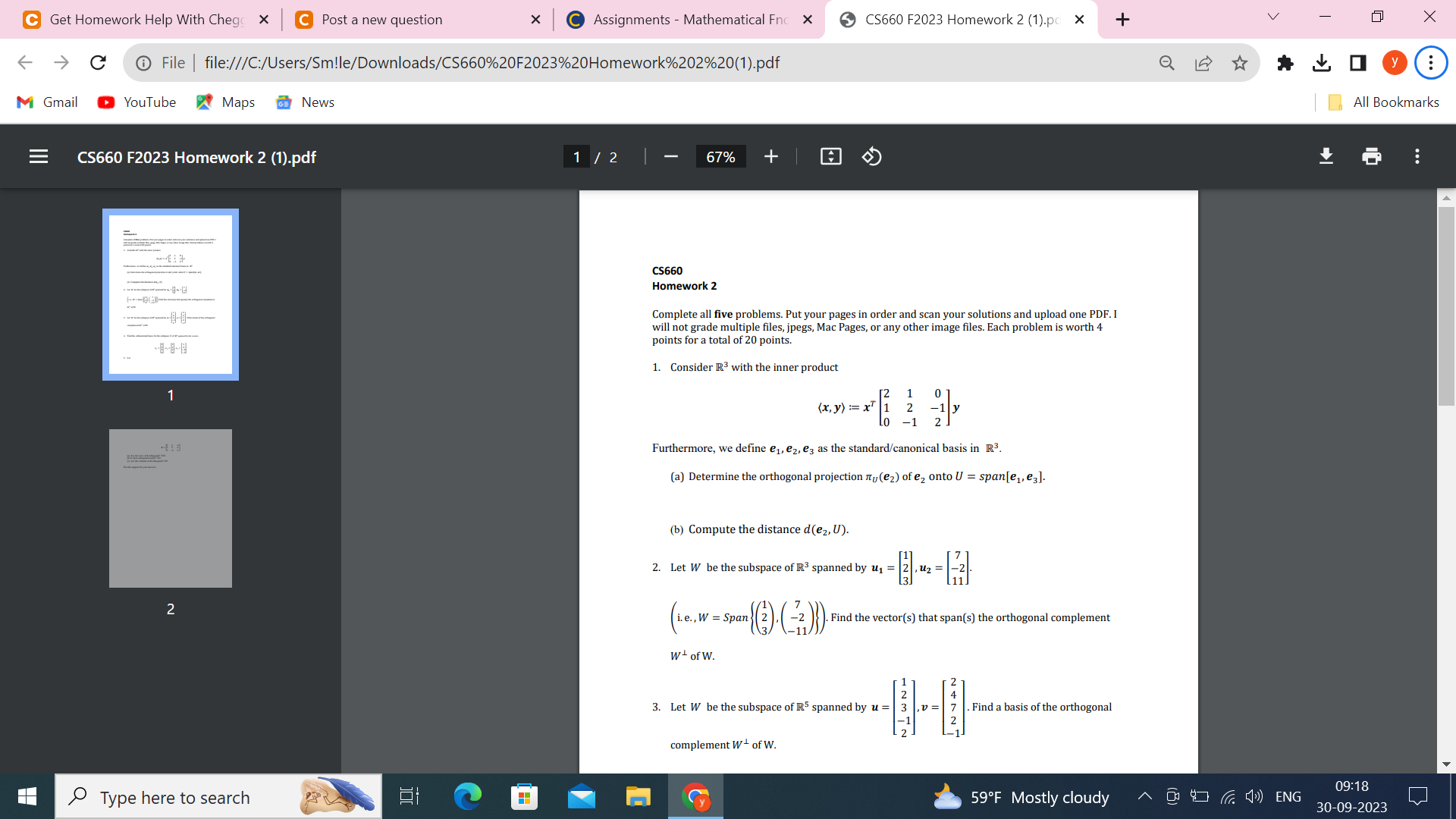Toggle the taskbar notification center

1419,796
